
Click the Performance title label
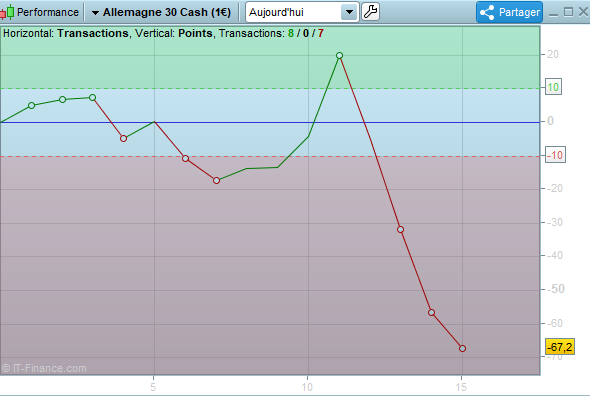click(48, 12)
